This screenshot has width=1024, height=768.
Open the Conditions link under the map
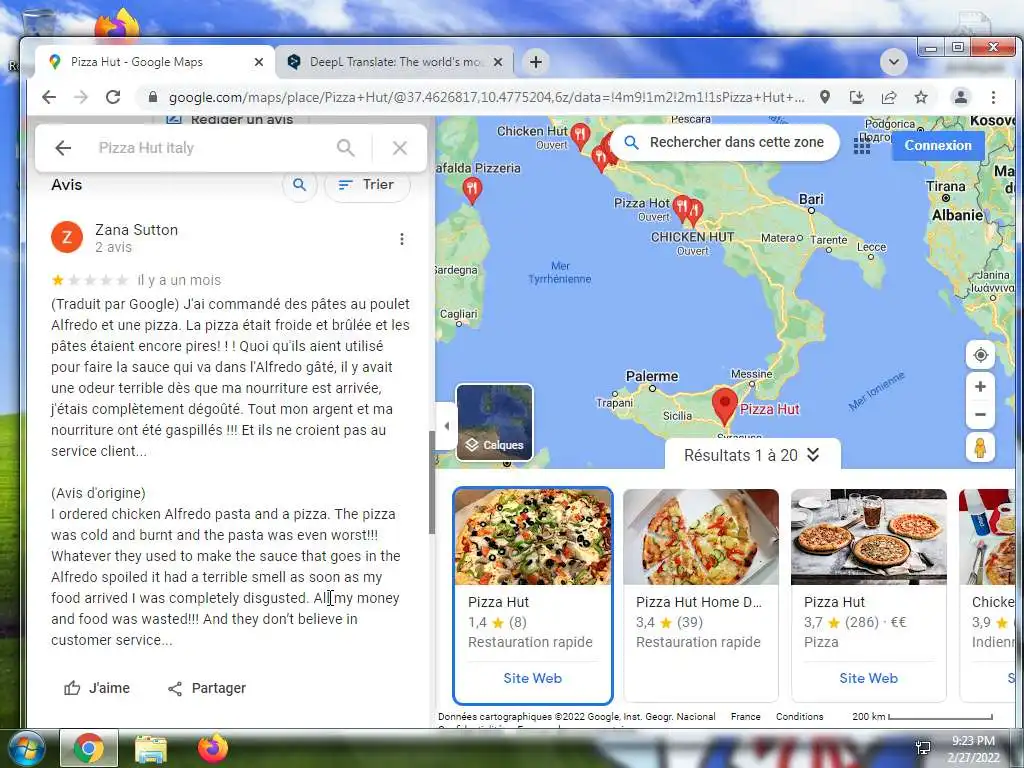point(799,716)
